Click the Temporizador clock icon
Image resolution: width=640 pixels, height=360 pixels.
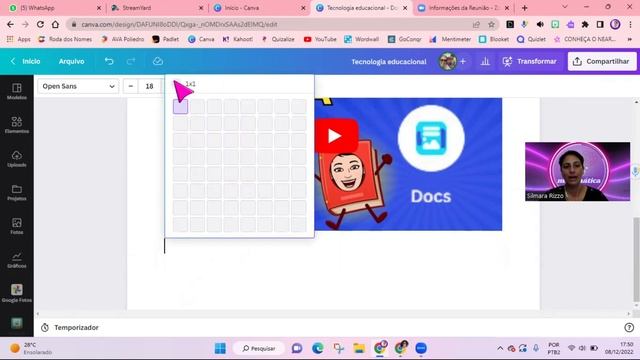(45, 327)
